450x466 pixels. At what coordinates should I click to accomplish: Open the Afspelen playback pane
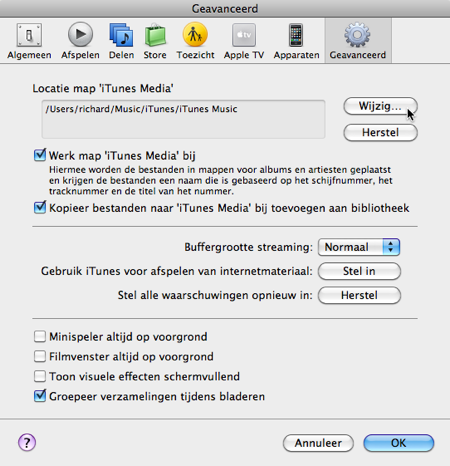click(80, 41)
